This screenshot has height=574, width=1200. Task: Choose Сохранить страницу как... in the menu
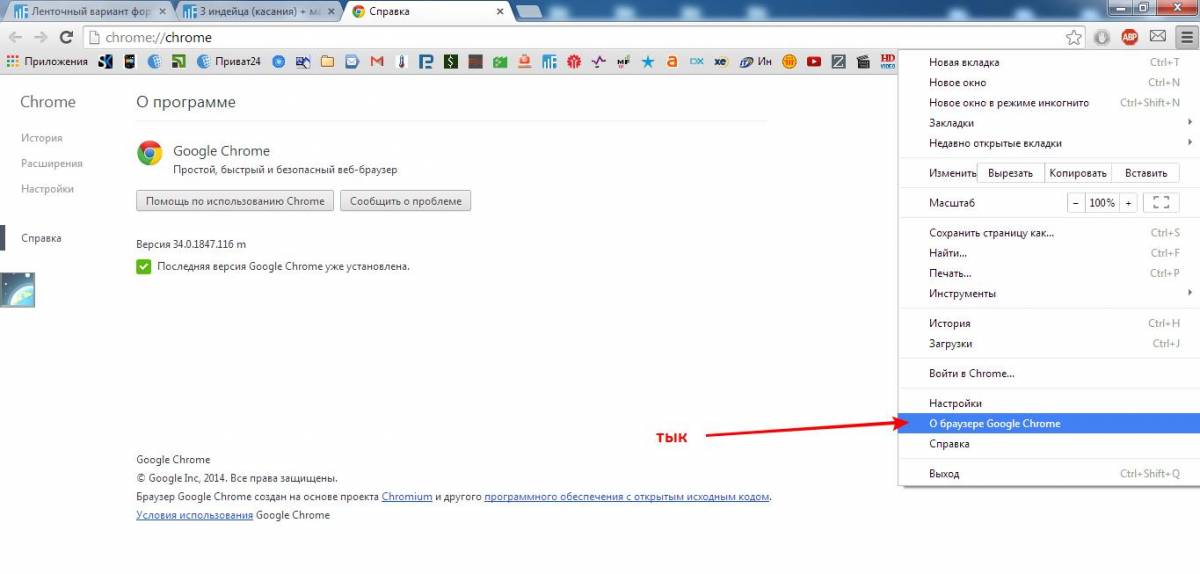point(1047,233)
